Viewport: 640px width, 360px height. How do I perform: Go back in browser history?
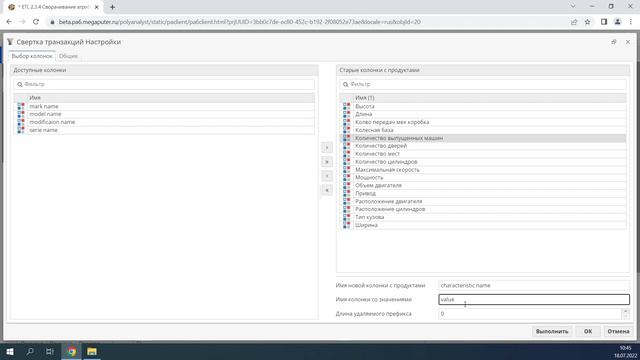pyautogui.click(x=9, y=22)
